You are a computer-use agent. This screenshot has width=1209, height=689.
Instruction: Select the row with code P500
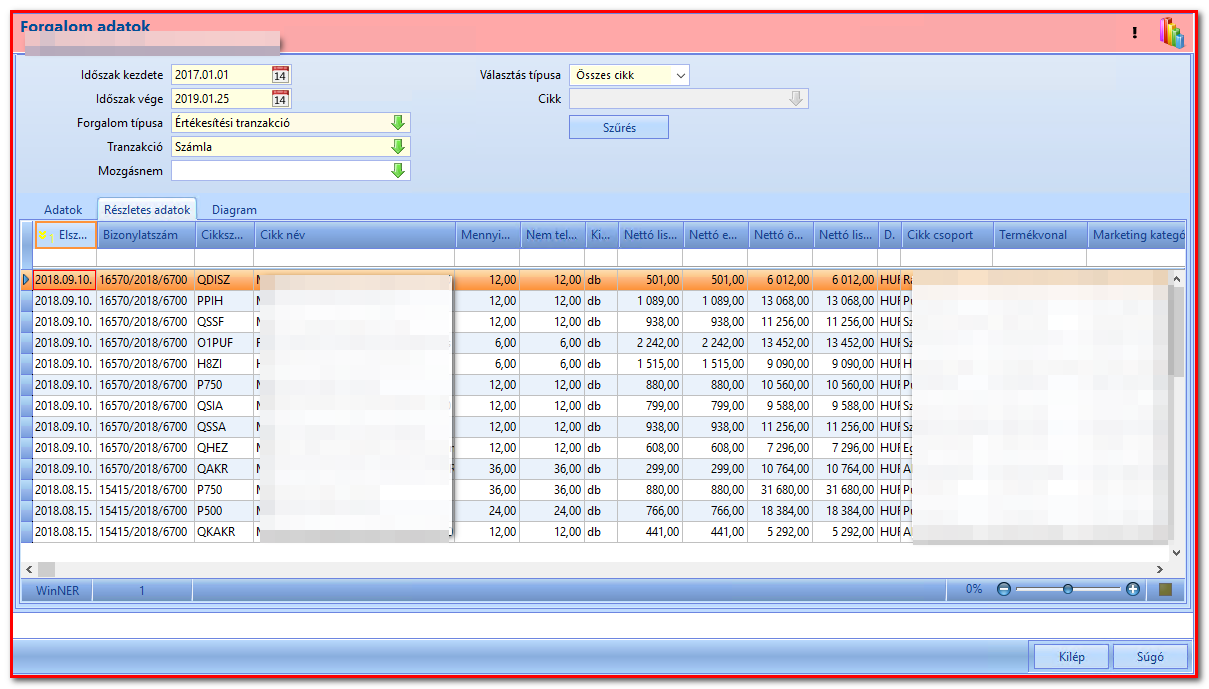click(x=595, y=511)
